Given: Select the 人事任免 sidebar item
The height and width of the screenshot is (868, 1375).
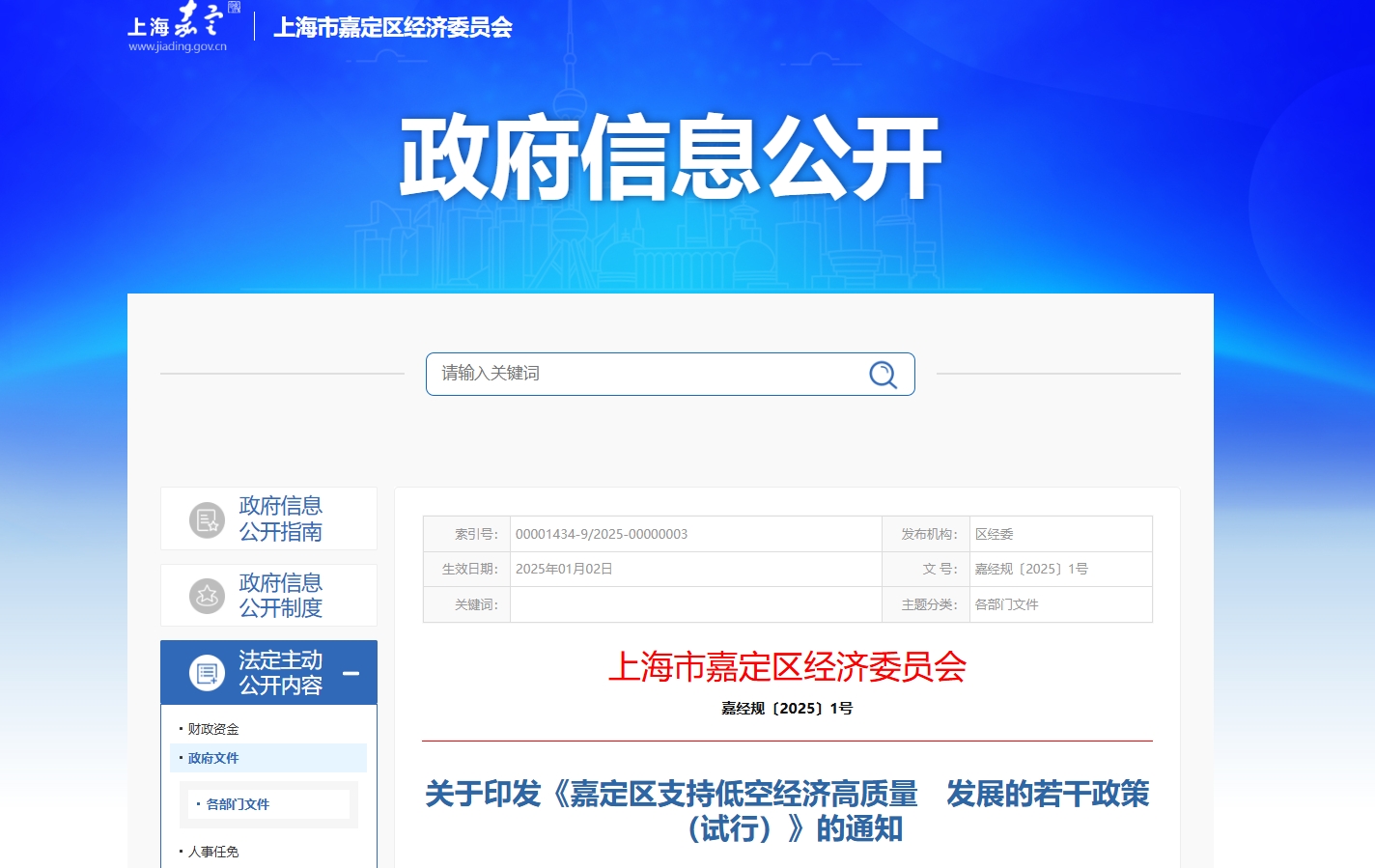Looking at the screenshot, I should (x=212, y=851).
